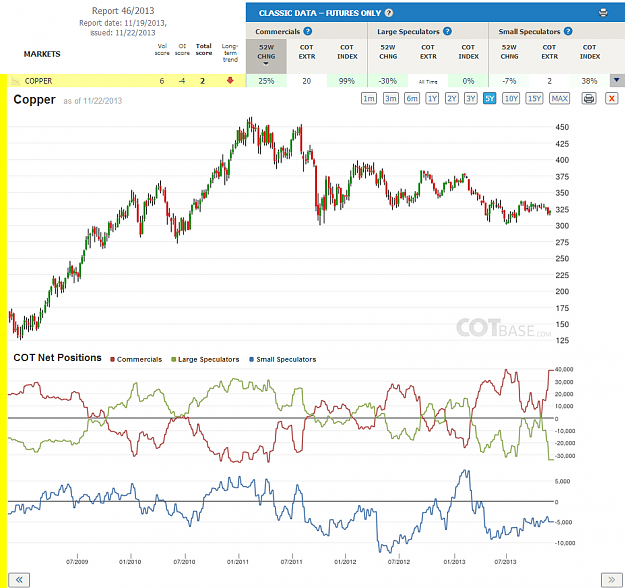This screenshot has width=625, height=588.
Task: Toggle Small Speculators series in legend
Action: (282, 359)
